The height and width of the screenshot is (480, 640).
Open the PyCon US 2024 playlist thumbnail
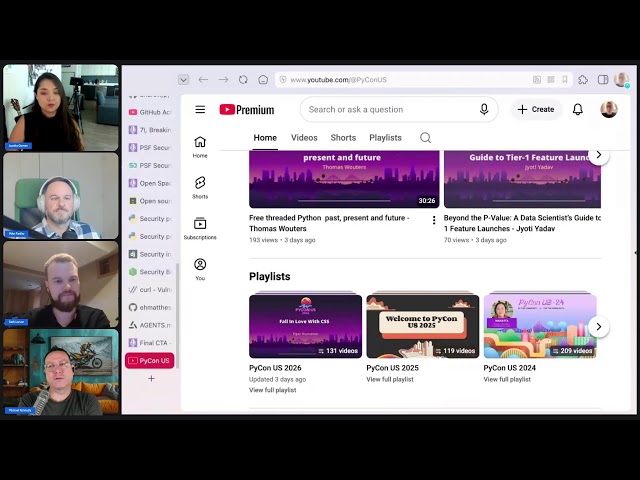(540, 325)
